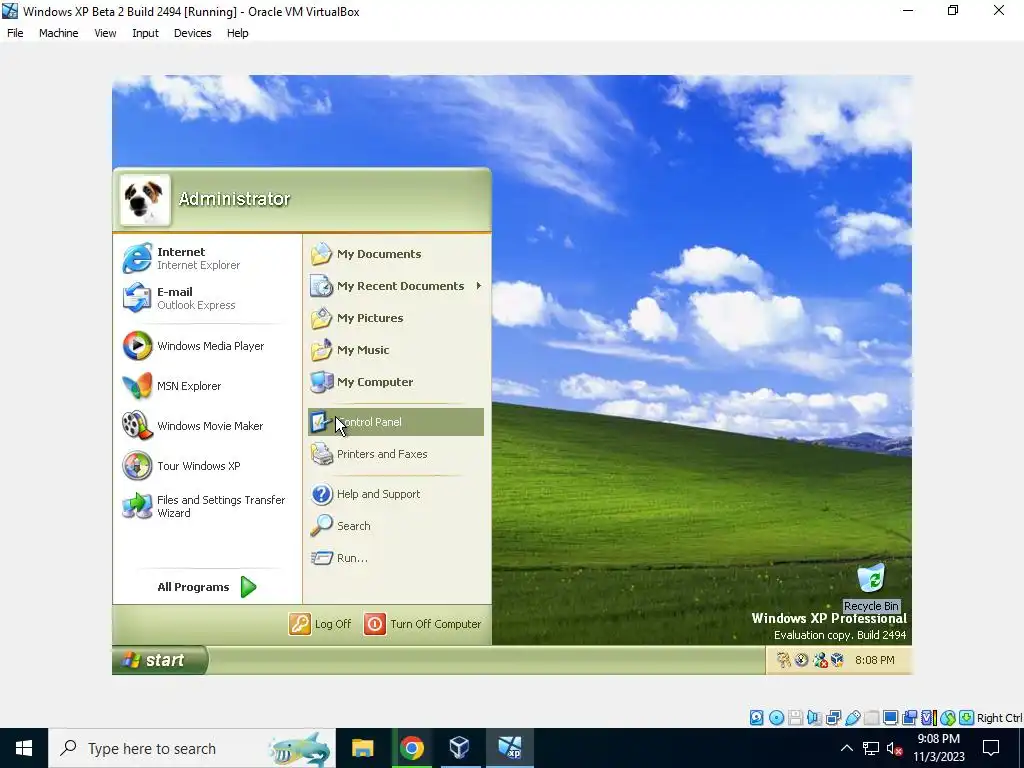
Task: Click keys icon in XP system tray
Action: 784,660
